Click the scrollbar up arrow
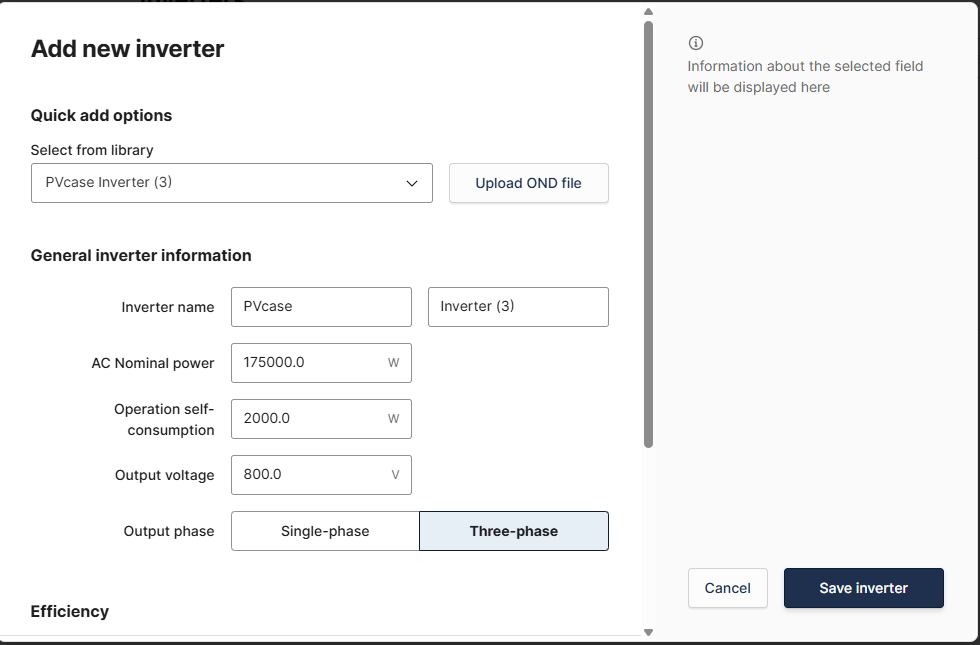The height and width of the screenshot is (645, 980). 648,11
